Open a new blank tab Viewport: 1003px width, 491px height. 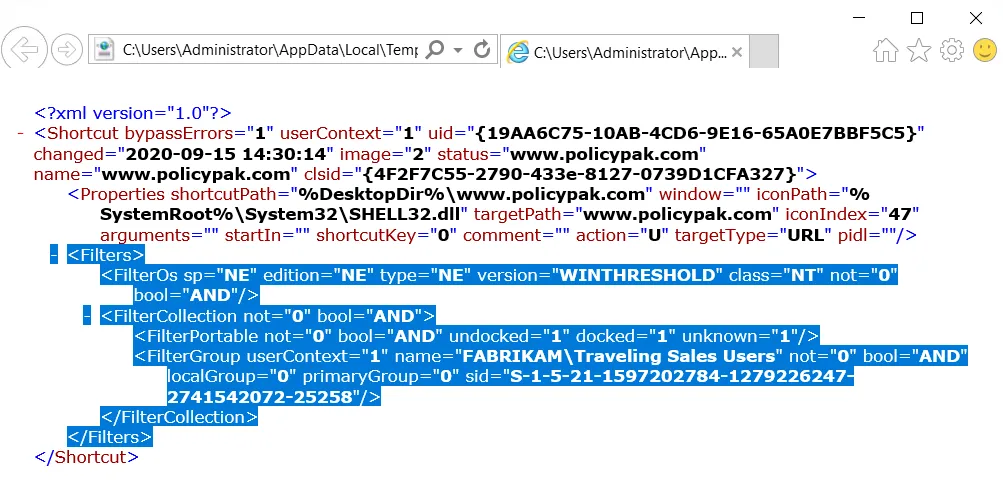point(763,51)
